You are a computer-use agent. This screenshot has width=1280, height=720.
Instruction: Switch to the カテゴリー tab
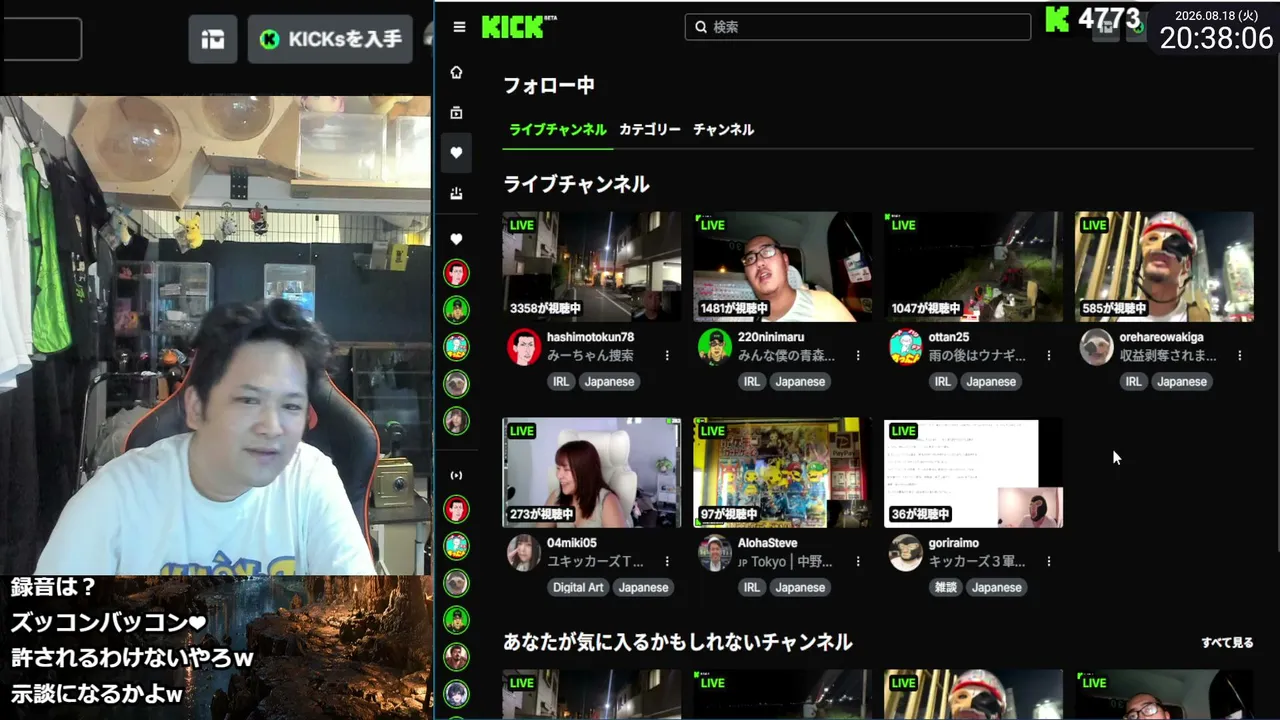(650, 130)
